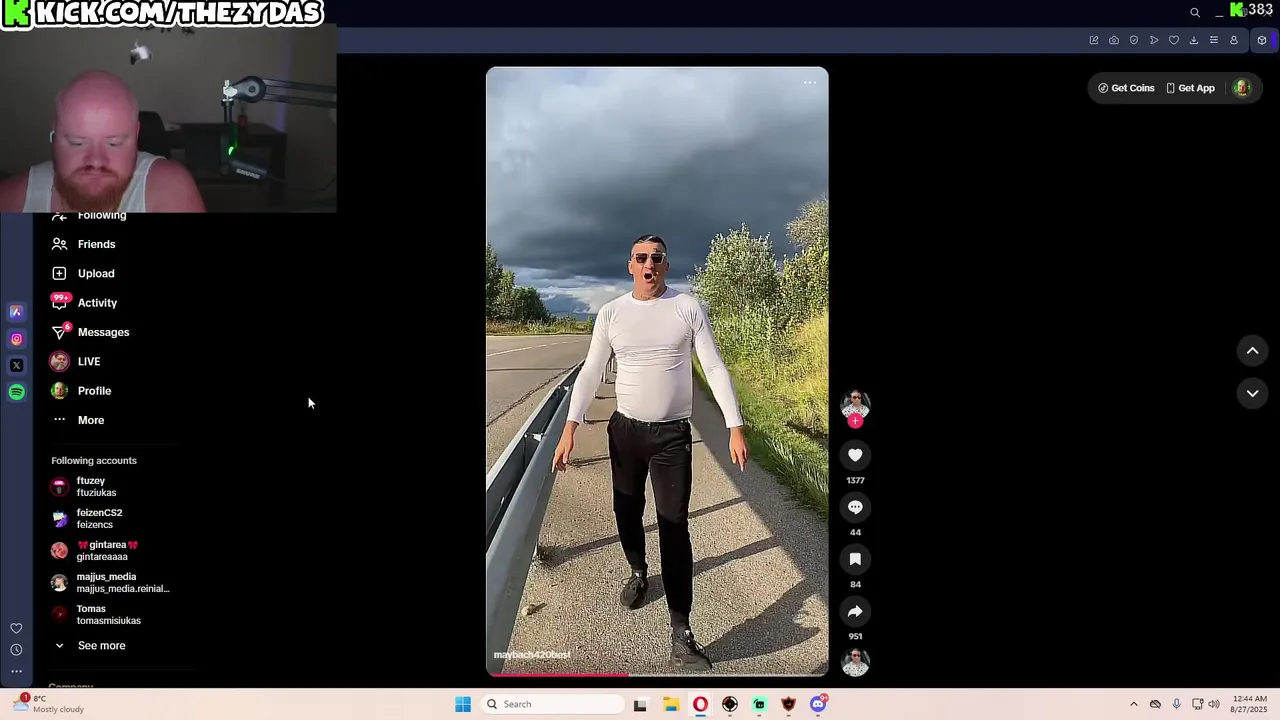Viewport: 1280px width, 720px height.
Task: Click the Get App button
Action: [x=1190, y=88]
